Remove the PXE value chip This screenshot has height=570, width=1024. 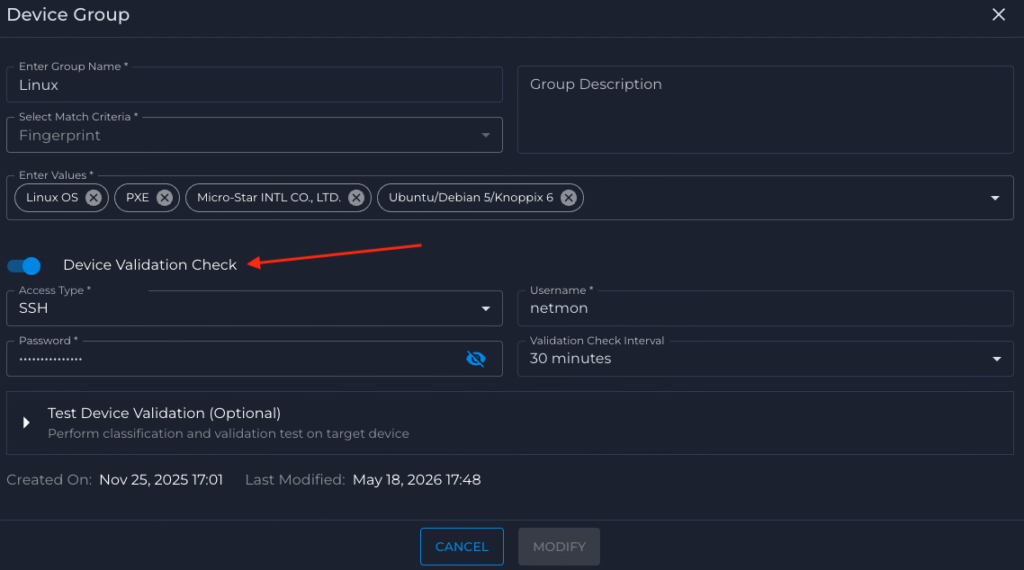coord(165,198)
